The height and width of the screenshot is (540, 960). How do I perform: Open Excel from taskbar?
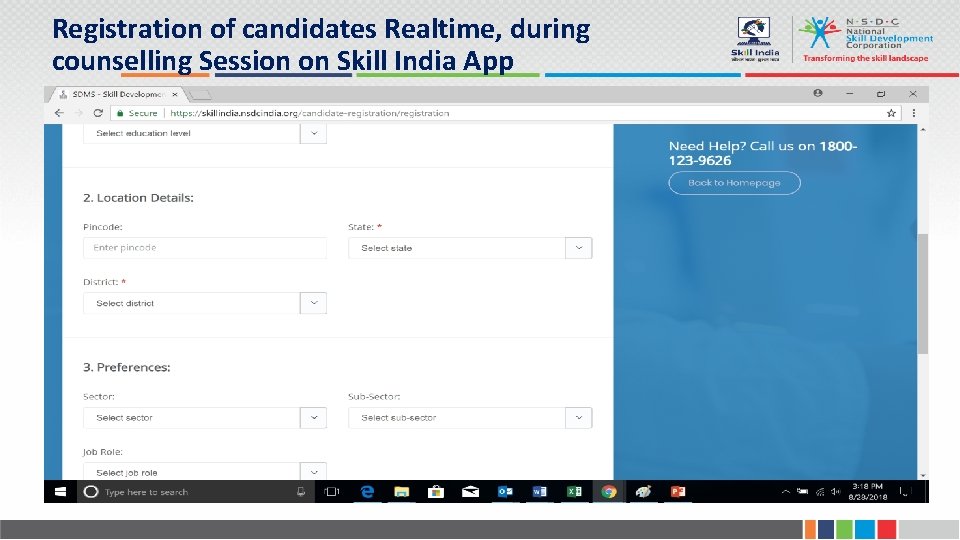click(x=574, y=492)
